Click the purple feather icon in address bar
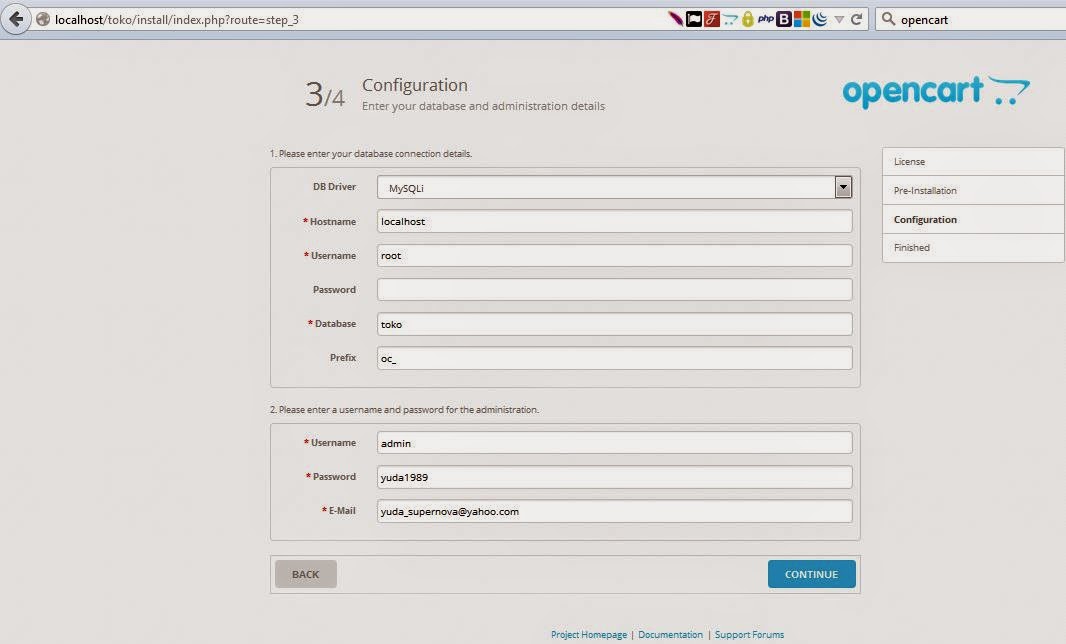Screen dimensions: 1066x644 pyautogui.click(x=675, y=19)
